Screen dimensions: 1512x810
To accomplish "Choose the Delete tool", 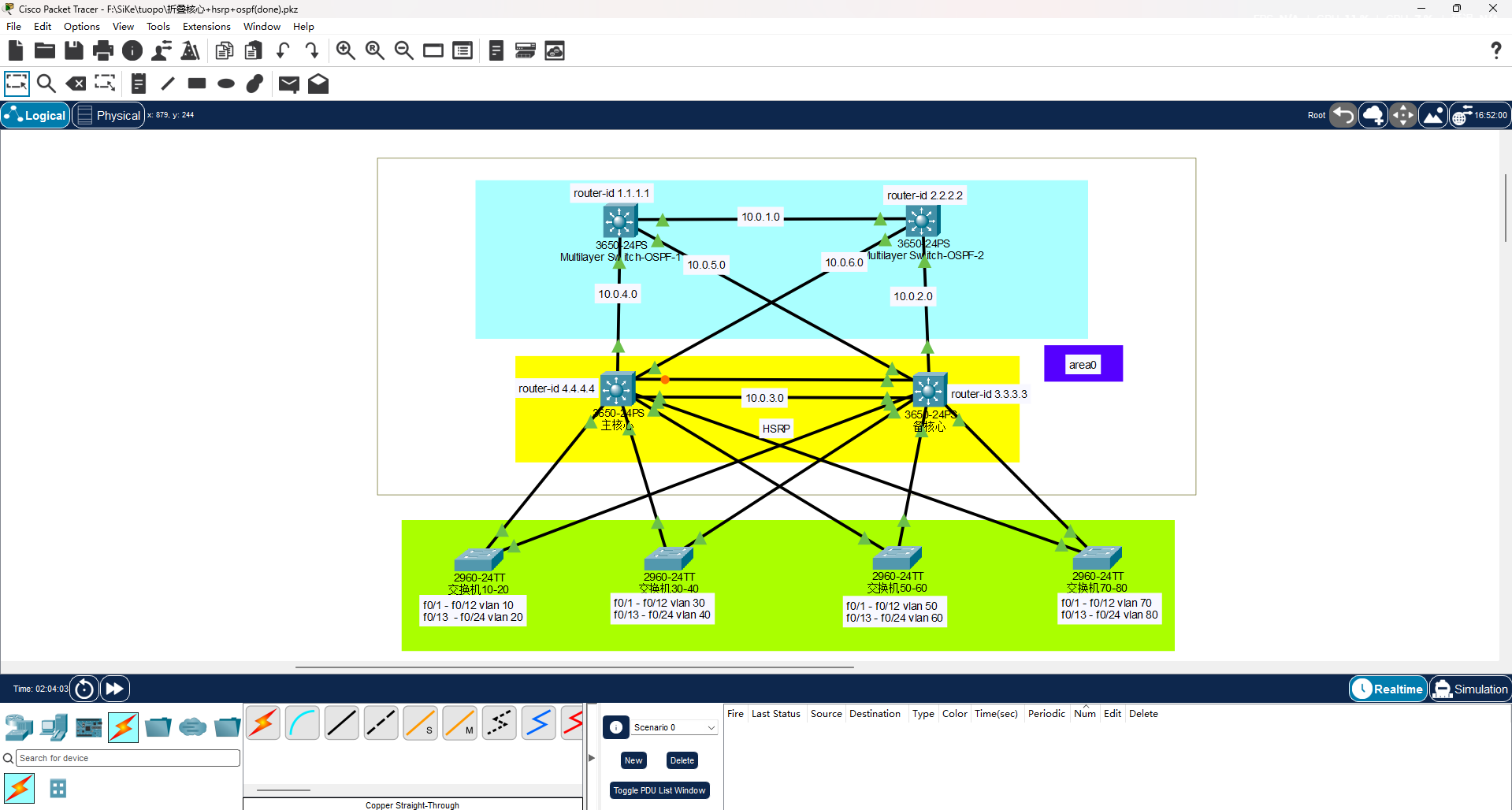I will coord(76,84).
